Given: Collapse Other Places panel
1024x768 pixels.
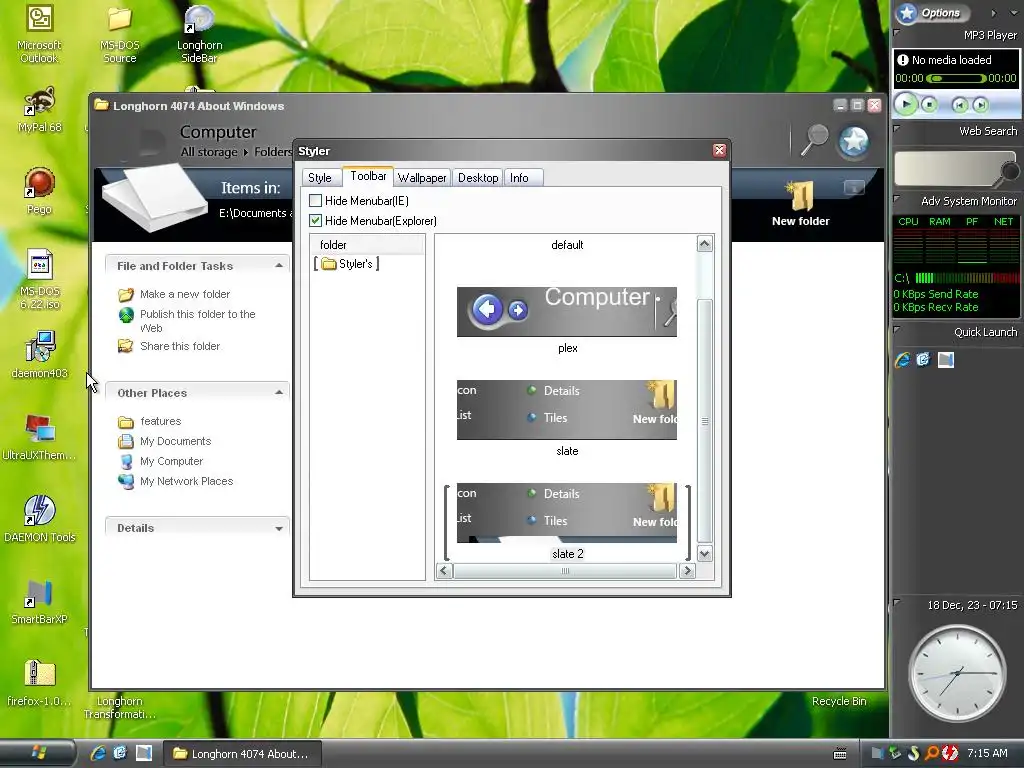Looking at the screenshot, I should click(x=279, y=392).
